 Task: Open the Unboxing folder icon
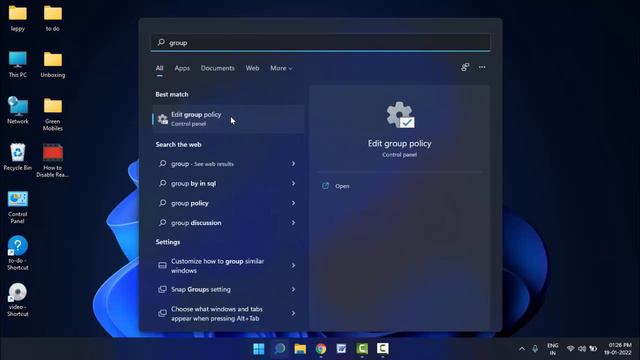(53, 64)
